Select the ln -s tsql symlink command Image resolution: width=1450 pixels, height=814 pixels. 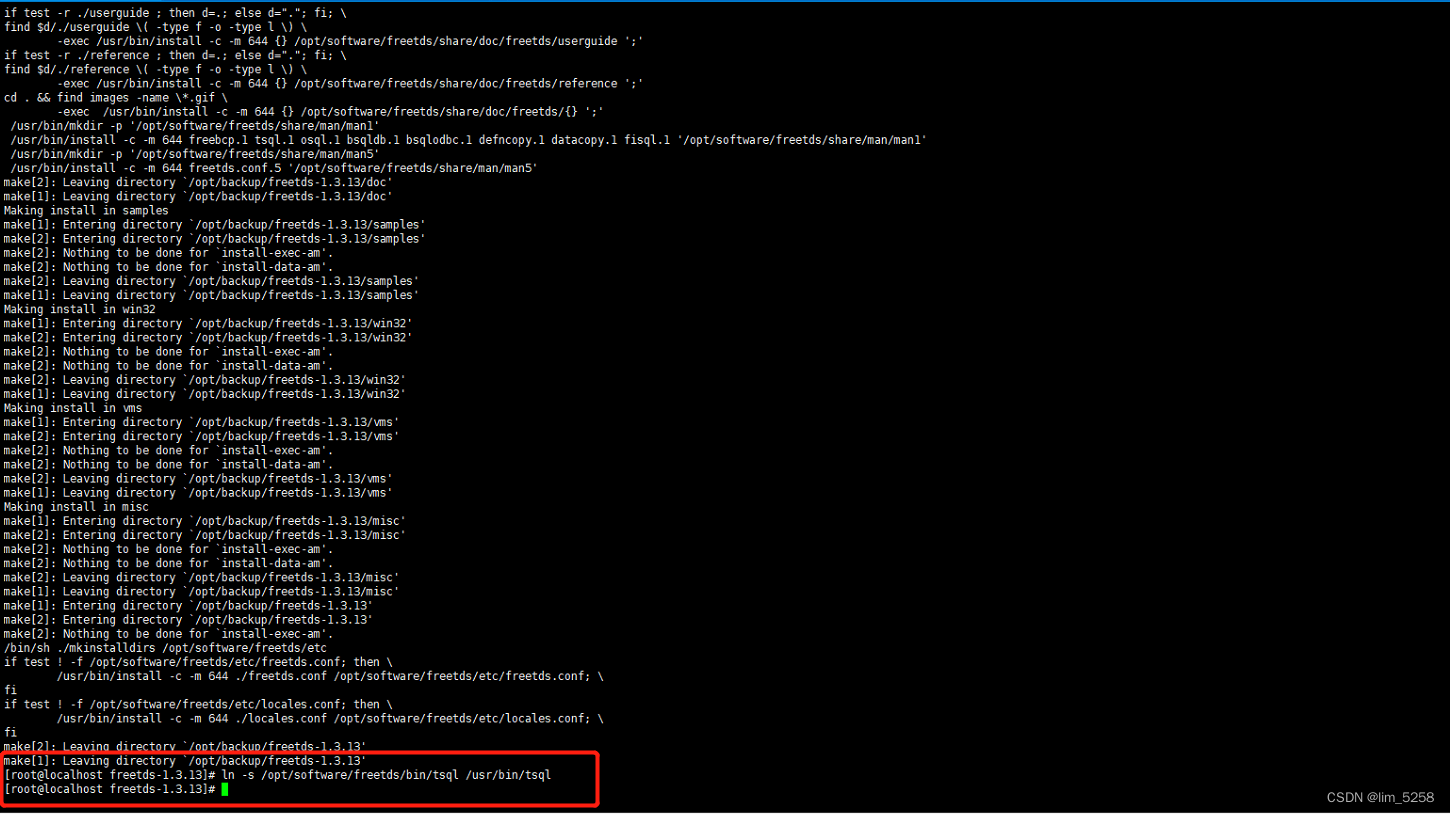pyautogui.click(x=390, y=775)
